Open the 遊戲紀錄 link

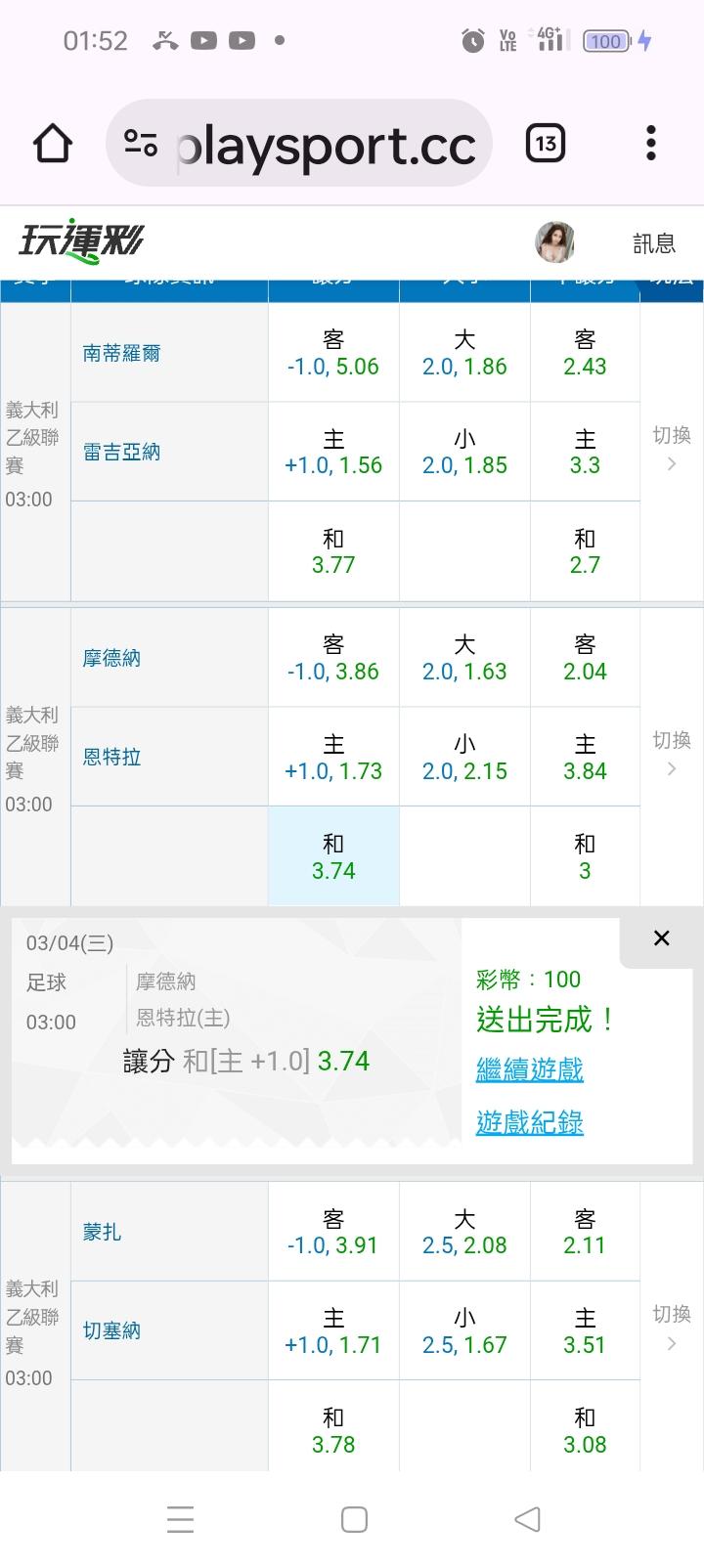529,1122
